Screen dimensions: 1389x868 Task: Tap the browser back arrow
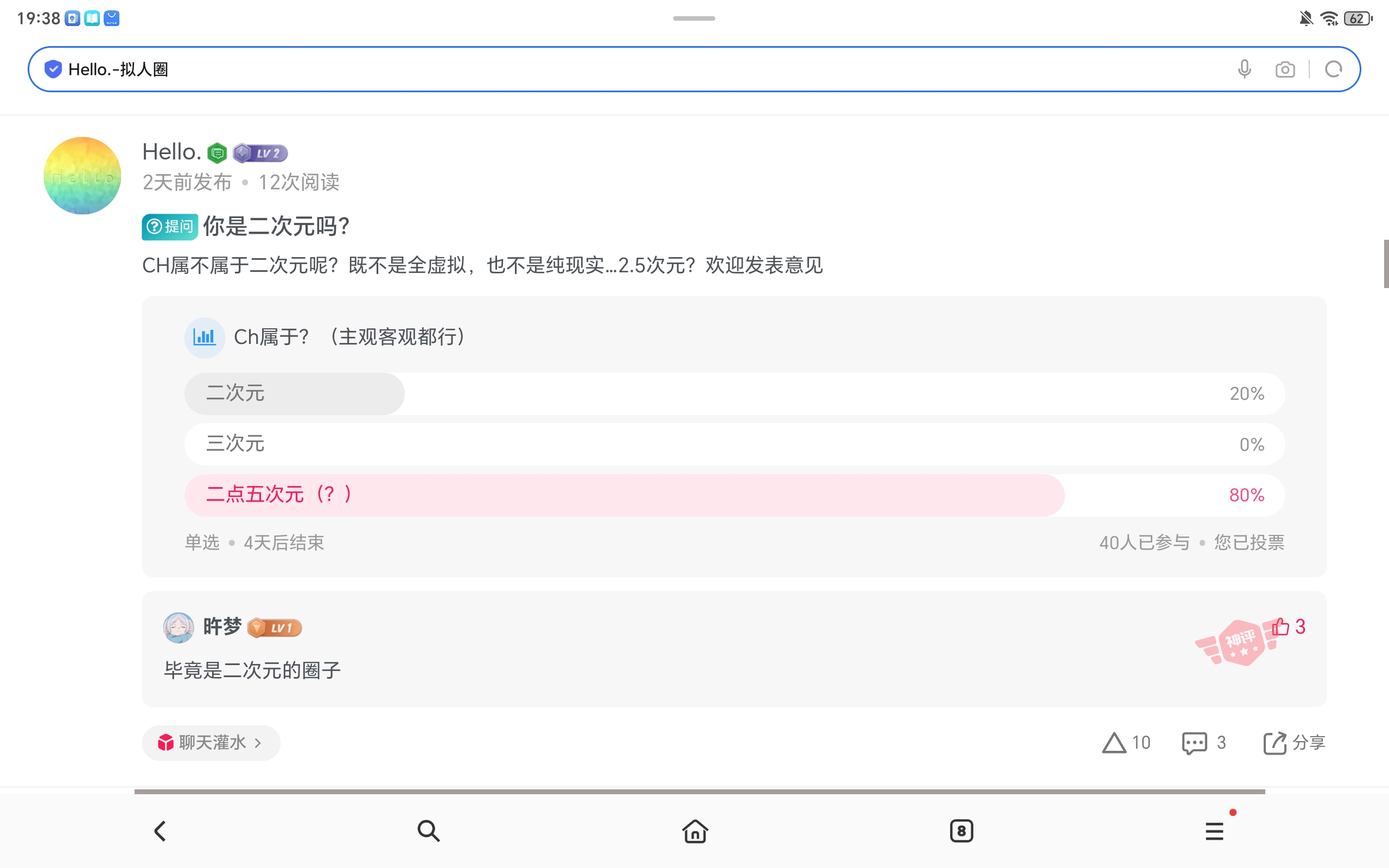(x=160, y=831)
